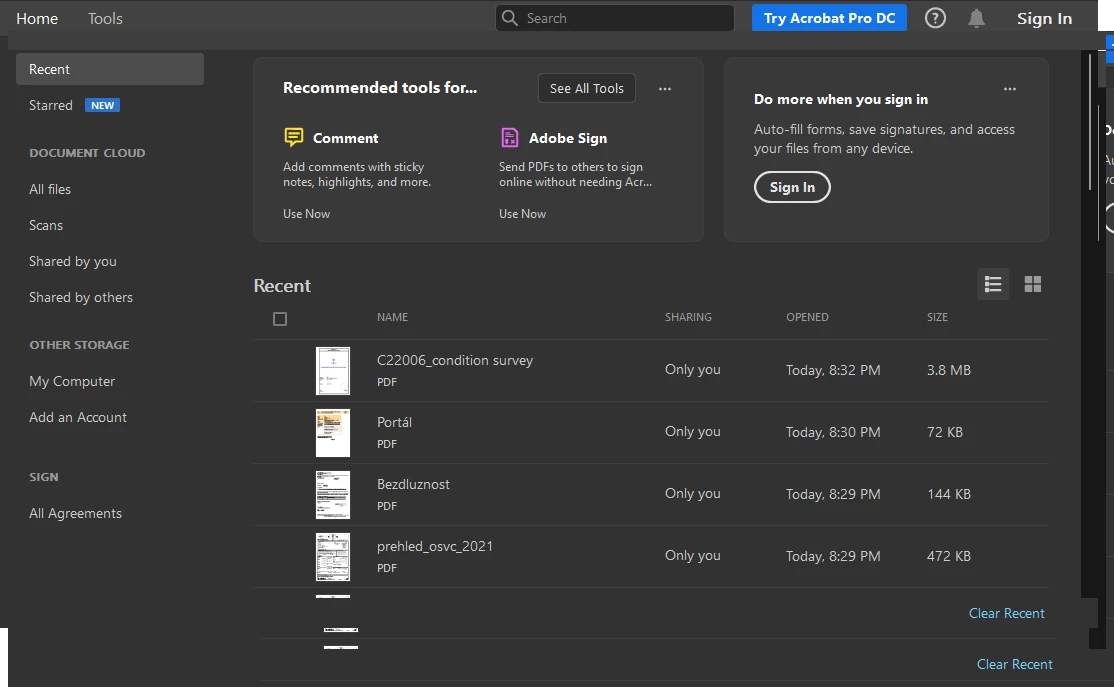This screenshot has width=1114, height=687.
Task: Open the Help question mark icon
Action: tap(935, 18)
